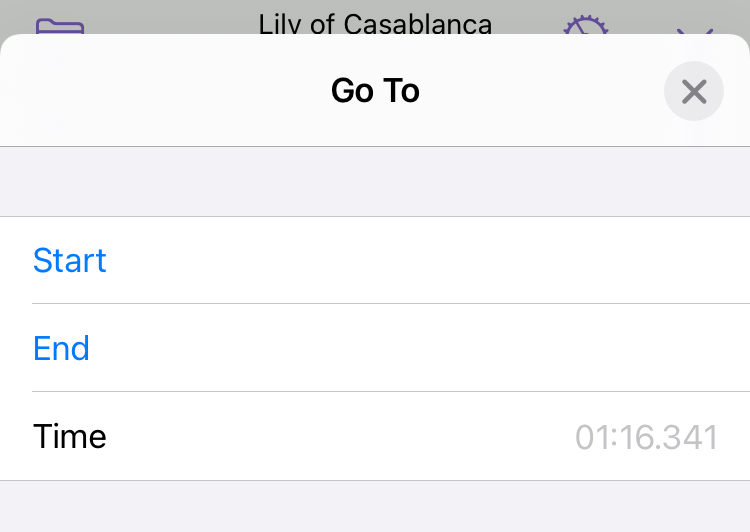The height and width of the screenshot is (532, 750).
Task: Focus the Time entry field
Action: click(x=375, y=436)
